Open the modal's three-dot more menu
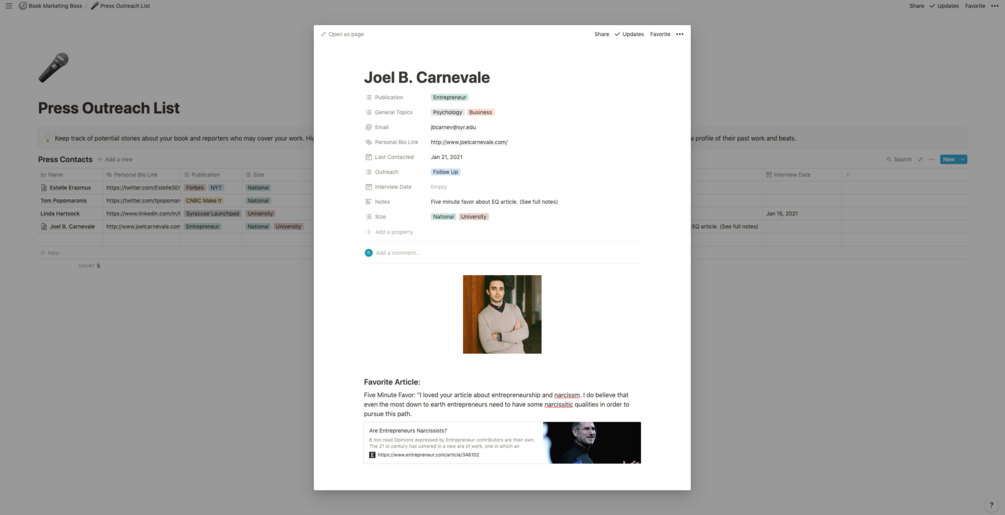Screen dimensions: 1005x515 [679, 34]
